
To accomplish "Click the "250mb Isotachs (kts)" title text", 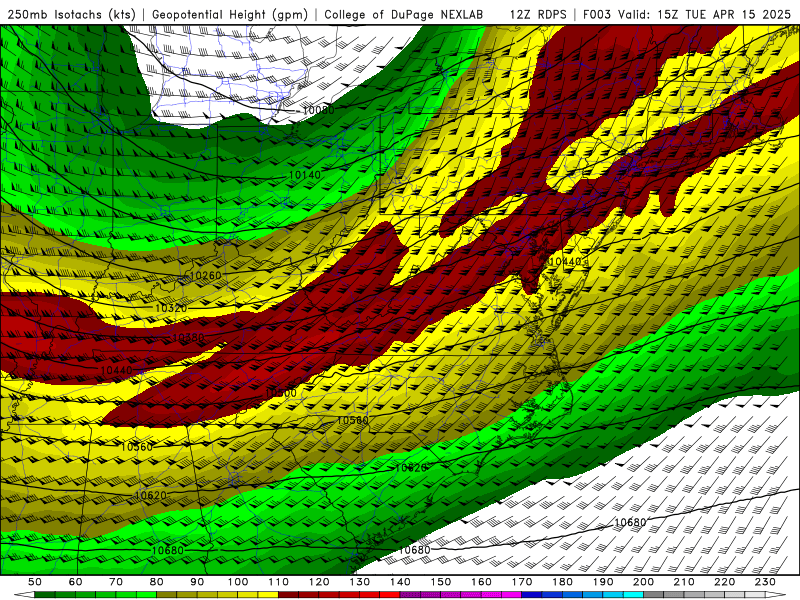I will pos(71,14).
